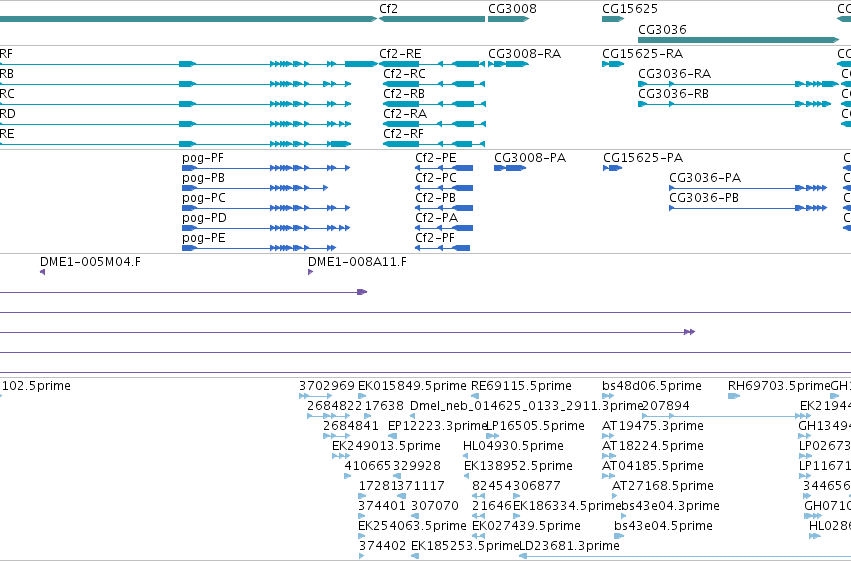Click the AT27168.5prime EST label
The image size is (851, 561).
pos(663,486)
